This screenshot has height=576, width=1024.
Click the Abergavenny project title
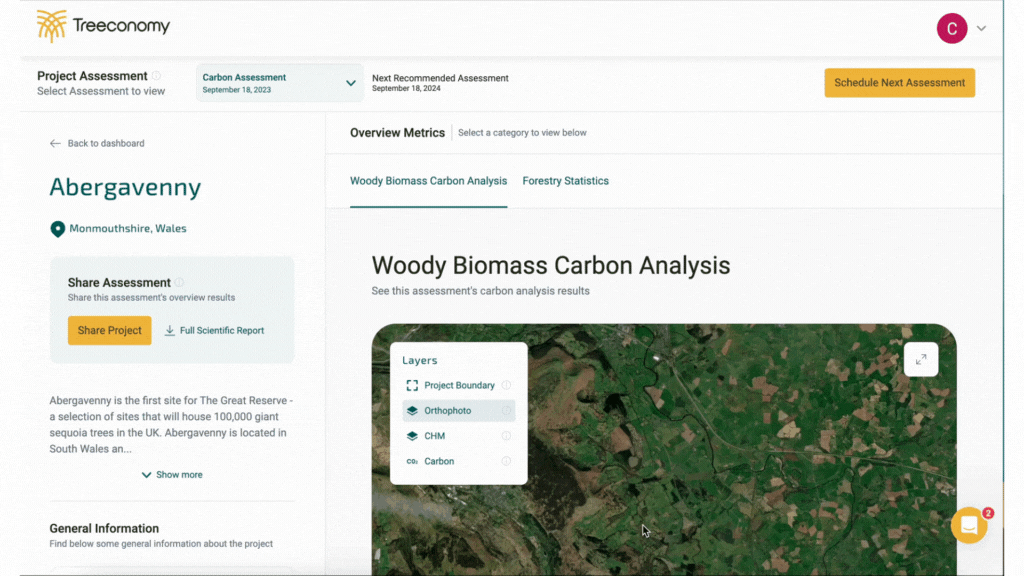[125, 187]
